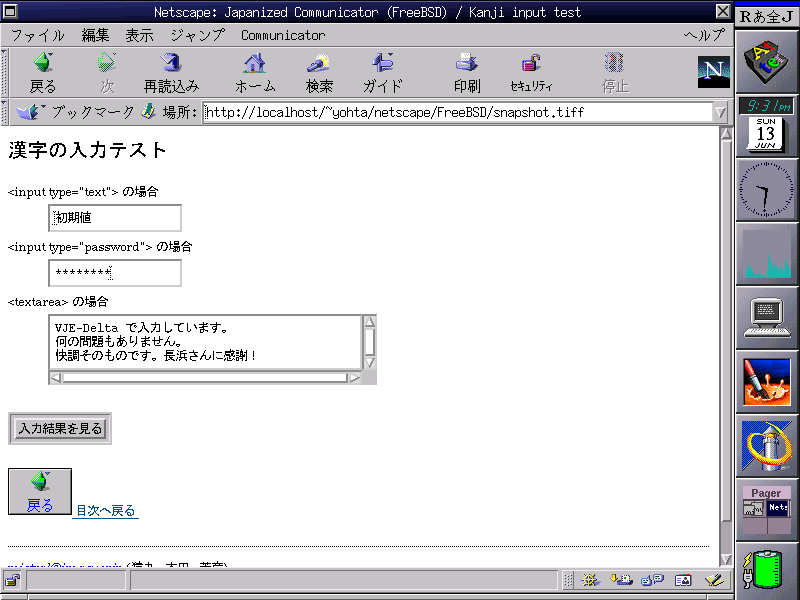Click the textarea right scroll arrow
This screenshot has width=800, height=600.
(354, 378)
